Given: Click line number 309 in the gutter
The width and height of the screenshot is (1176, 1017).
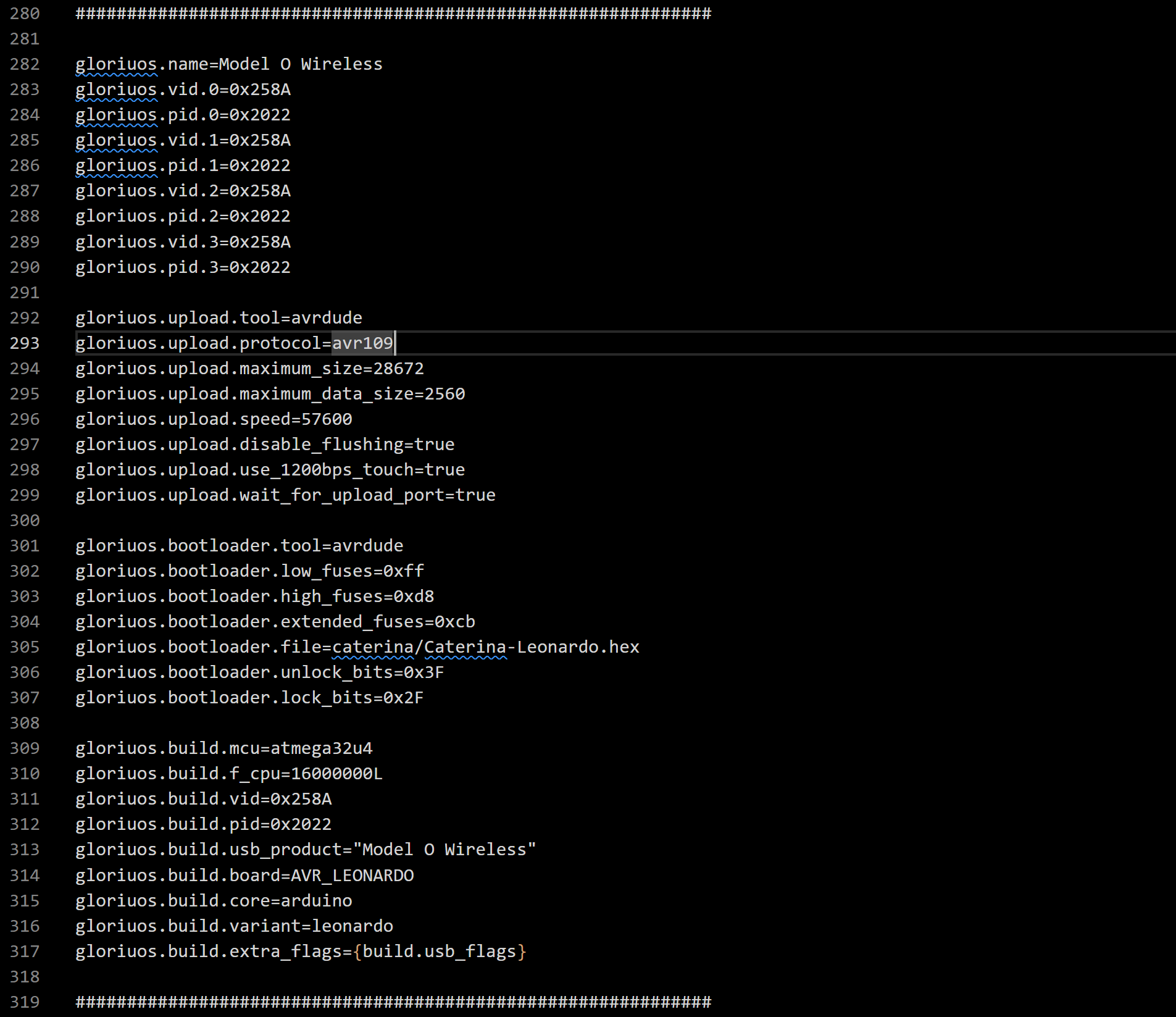Looking at the screenshot, I should click(x=25, y=748).
